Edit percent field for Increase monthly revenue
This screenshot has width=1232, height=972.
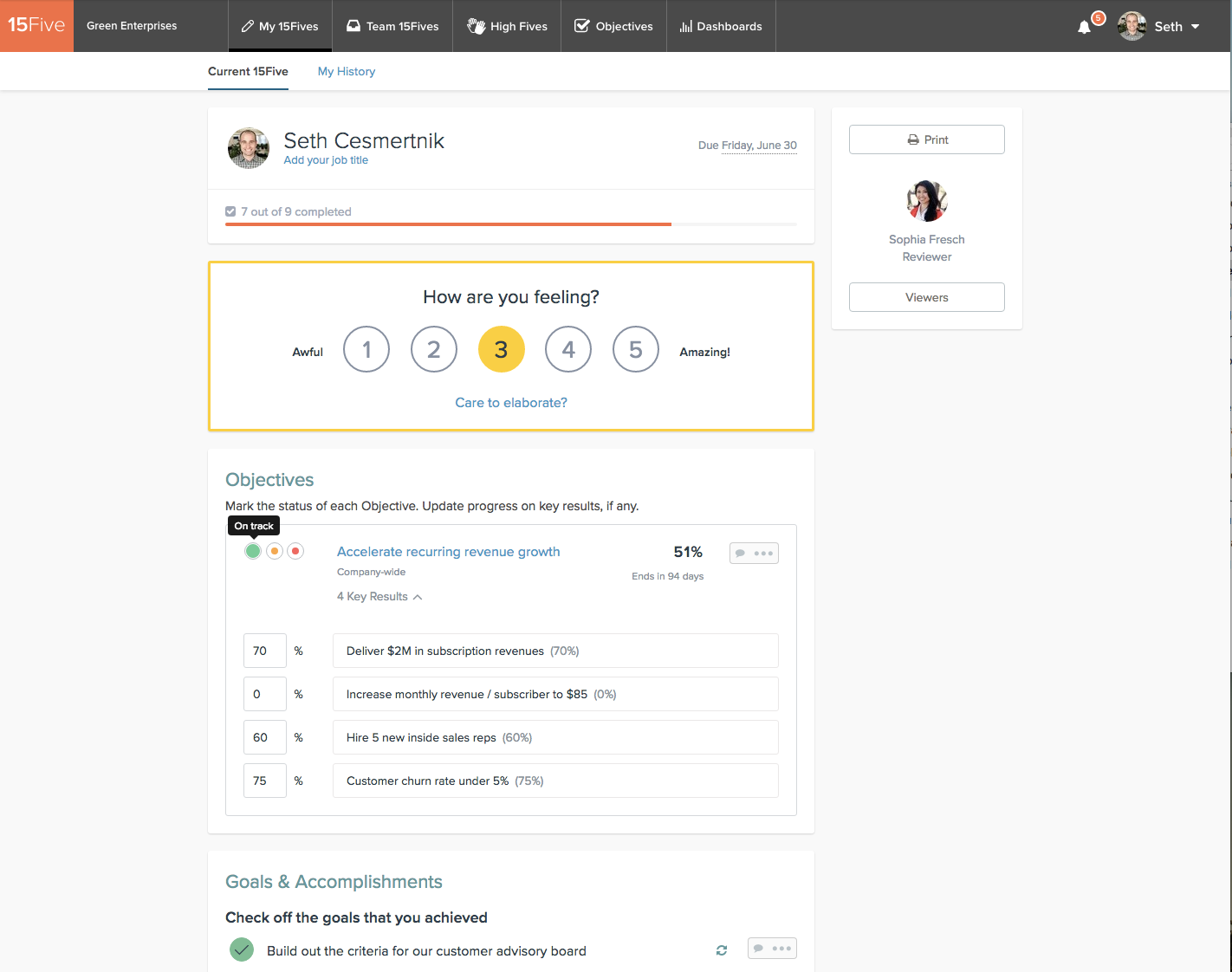tap(265, 694)
